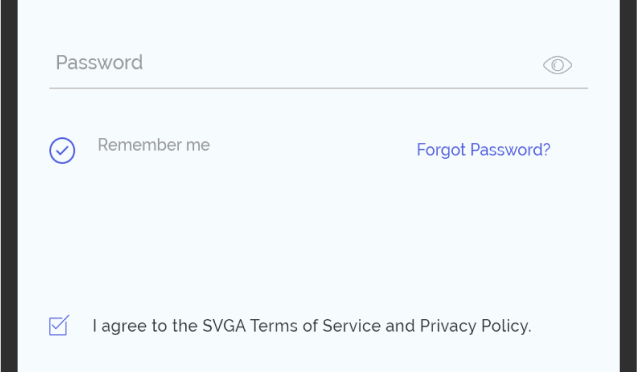Click the Remember me label text
The height and width of the screenshot is (372, 637).
click(154, 145)
